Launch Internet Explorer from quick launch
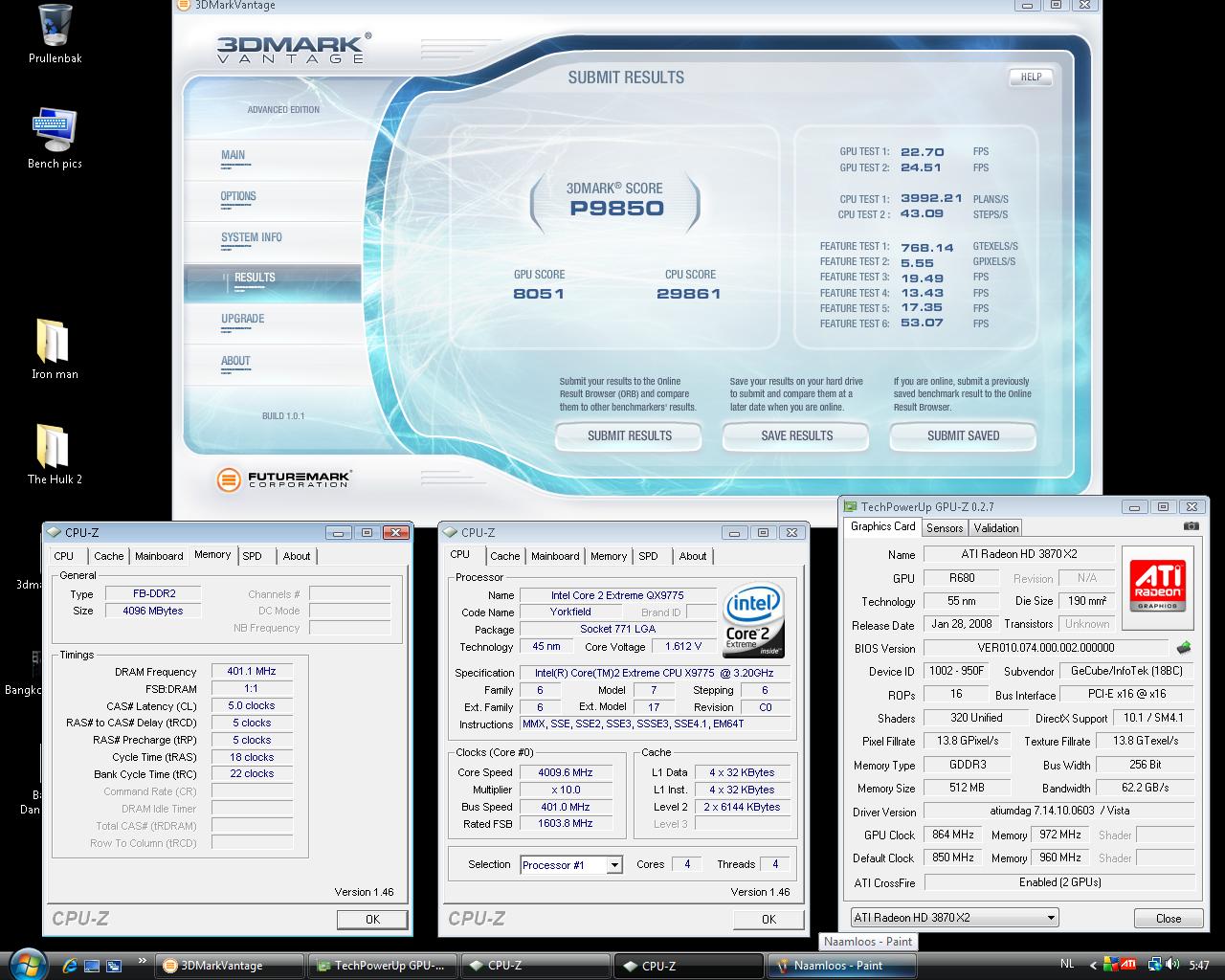This screenshot has width=1225, height=980. (x=70, y=965)
